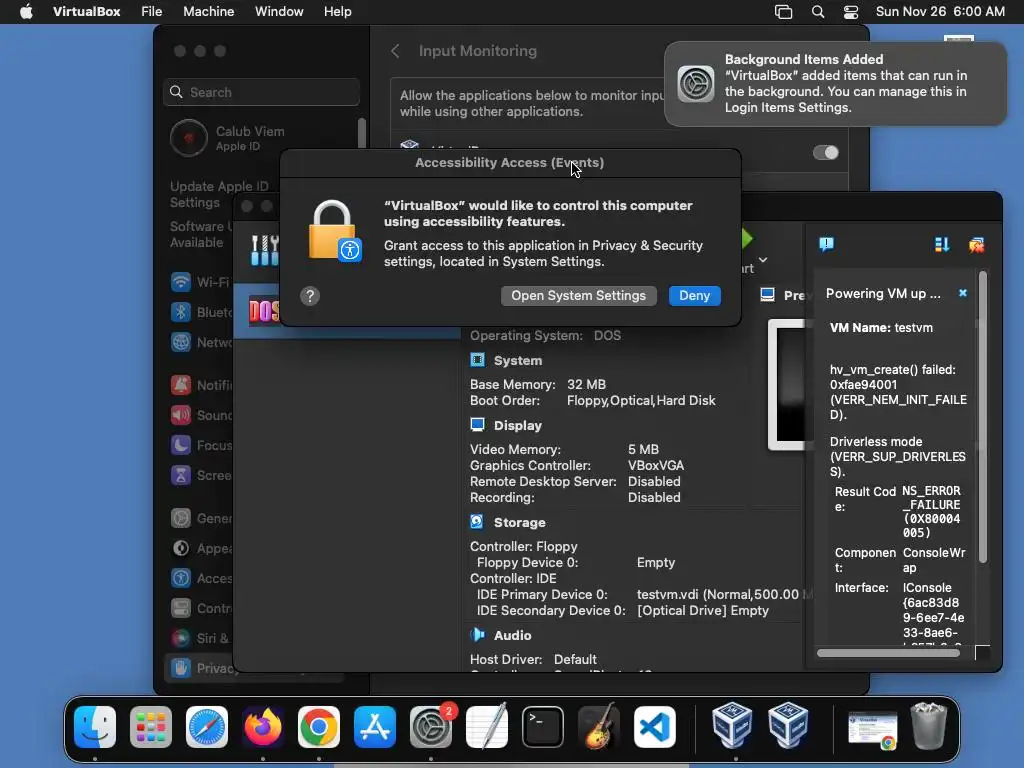Open the Machine menu
The width and height of the screenshot is (1024, 768).
pyautogui.click(x=208, y=12)
